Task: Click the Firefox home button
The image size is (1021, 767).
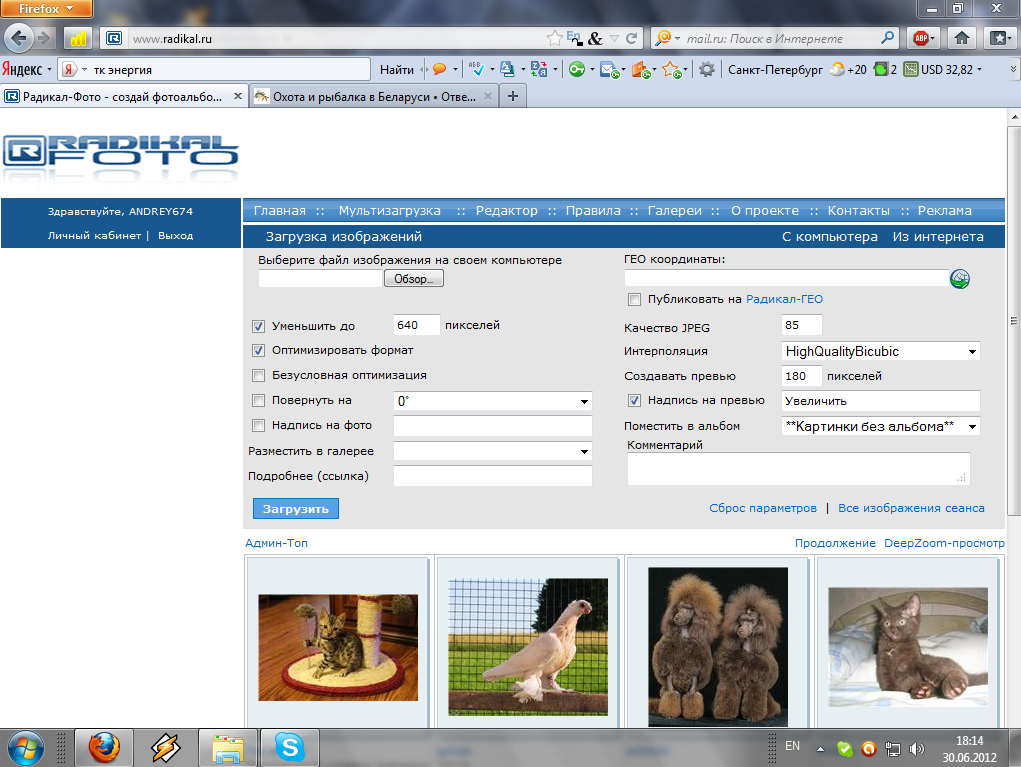Action: (961, 39)
